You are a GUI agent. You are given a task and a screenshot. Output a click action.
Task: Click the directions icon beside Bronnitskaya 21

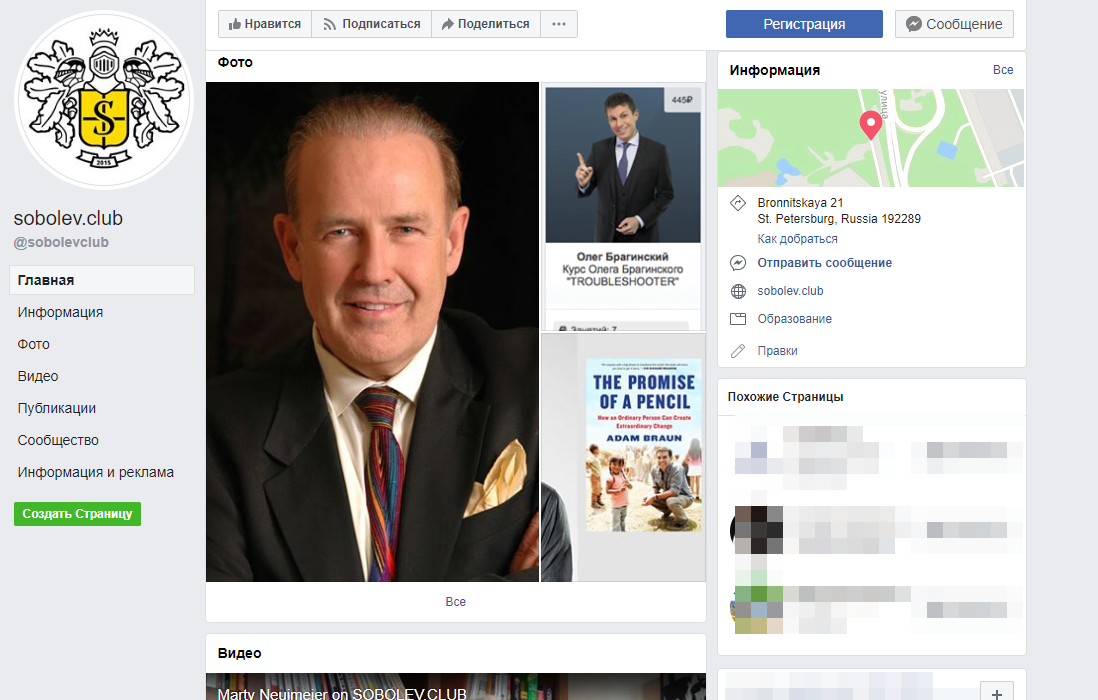pos(738,203)
